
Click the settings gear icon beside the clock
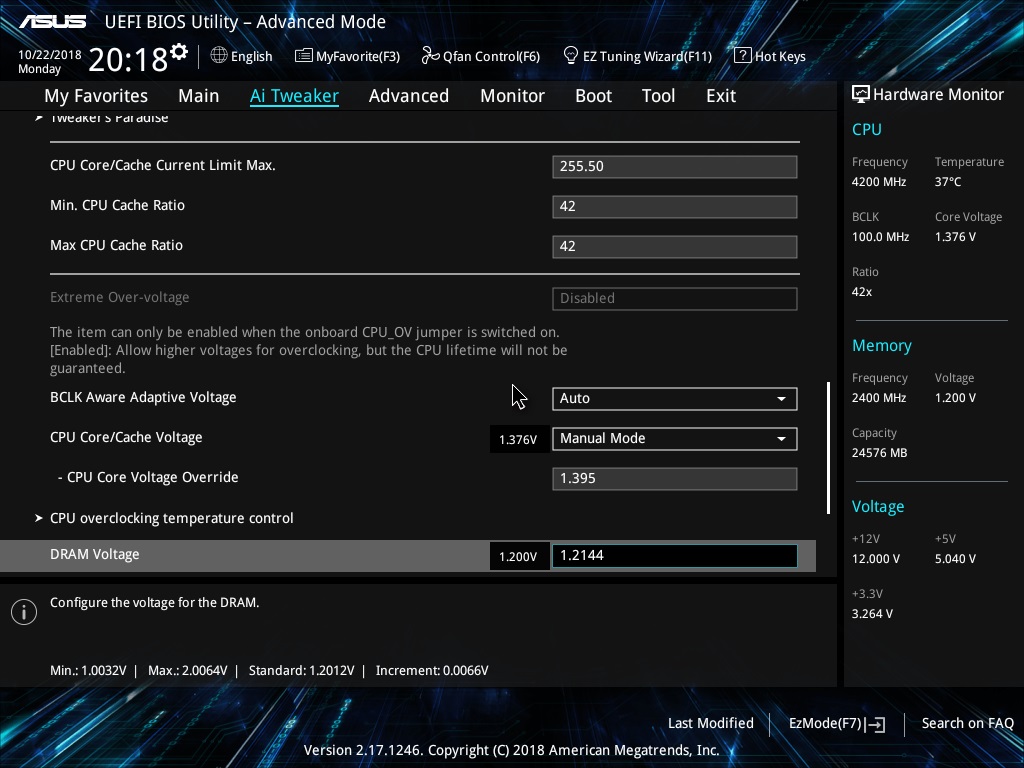[x=179, y=52]
